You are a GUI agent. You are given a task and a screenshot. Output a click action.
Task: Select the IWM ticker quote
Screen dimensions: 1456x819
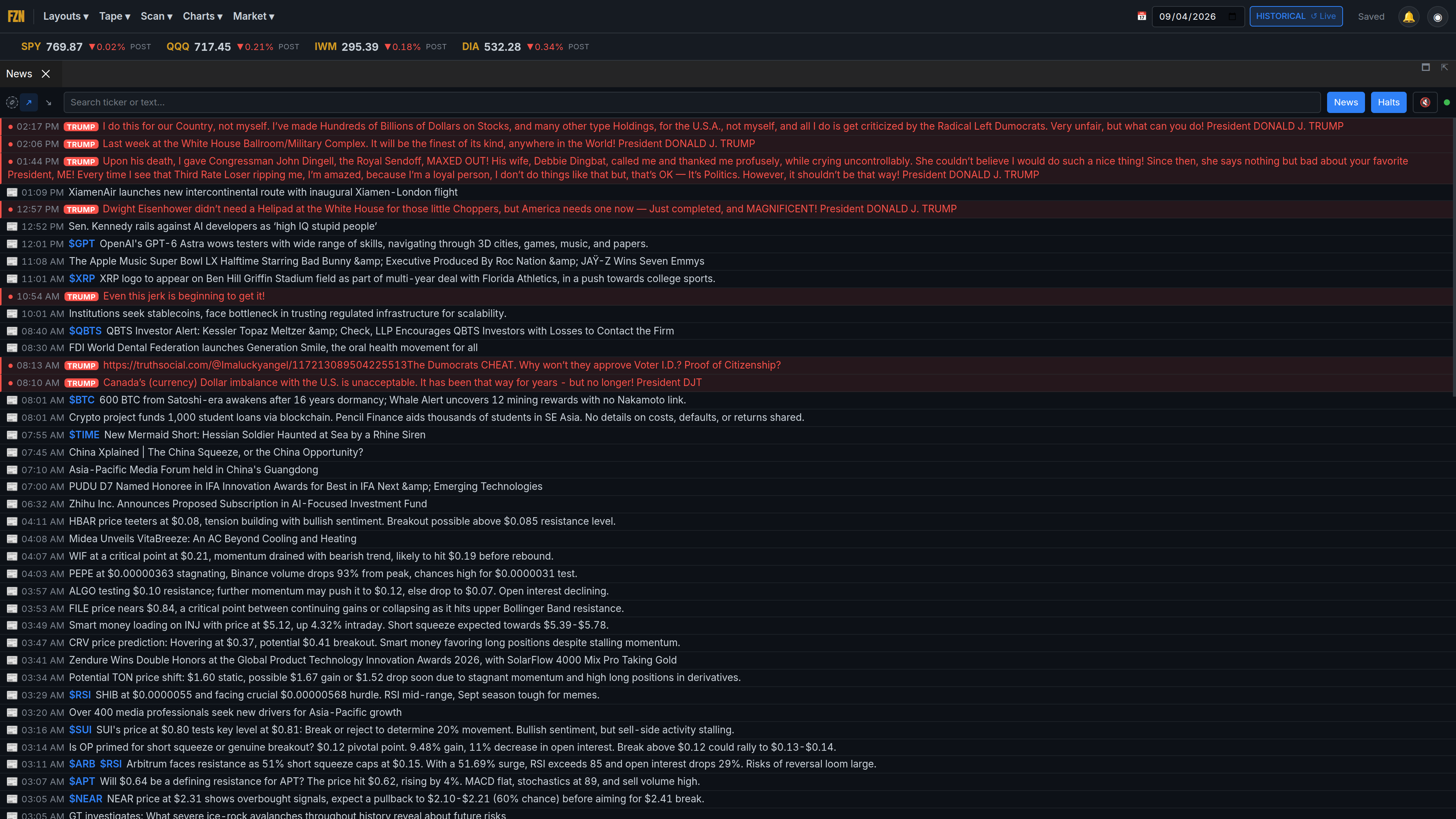pos(380,47)
